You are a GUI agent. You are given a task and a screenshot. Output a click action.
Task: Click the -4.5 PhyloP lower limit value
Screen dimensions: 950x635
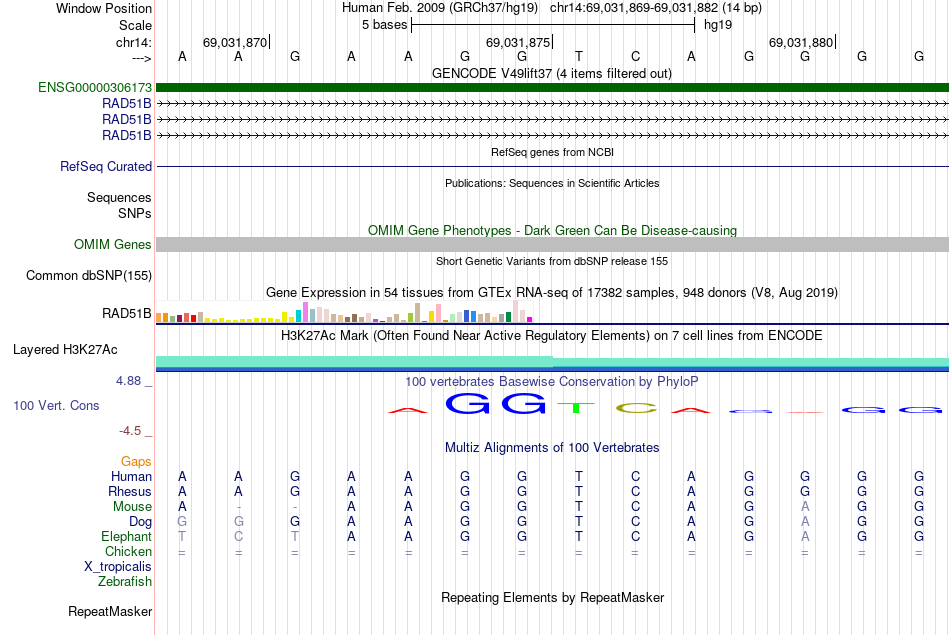(x=130, y=431)
